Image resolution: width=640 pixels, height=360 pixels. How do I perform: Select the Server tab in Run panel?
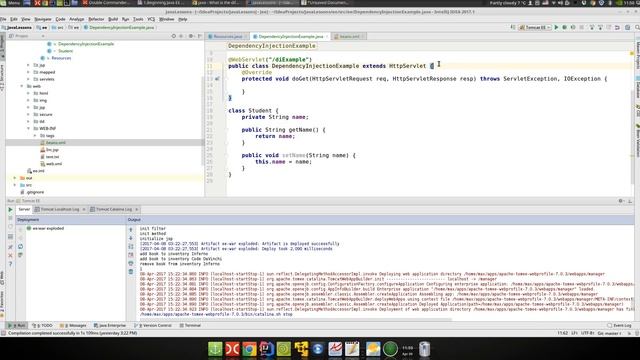pos(24,209)
